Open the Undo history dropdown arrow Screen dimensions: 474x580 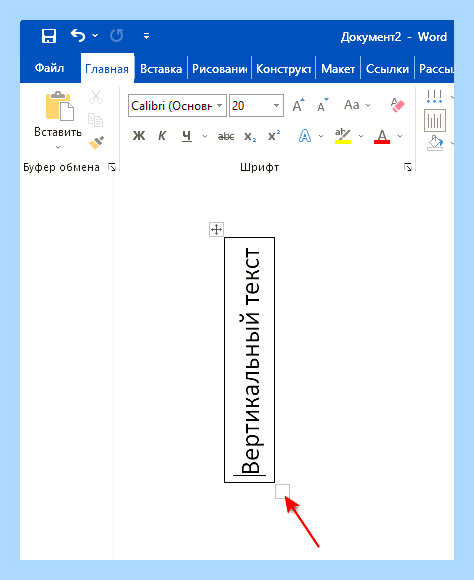point(95,36)
